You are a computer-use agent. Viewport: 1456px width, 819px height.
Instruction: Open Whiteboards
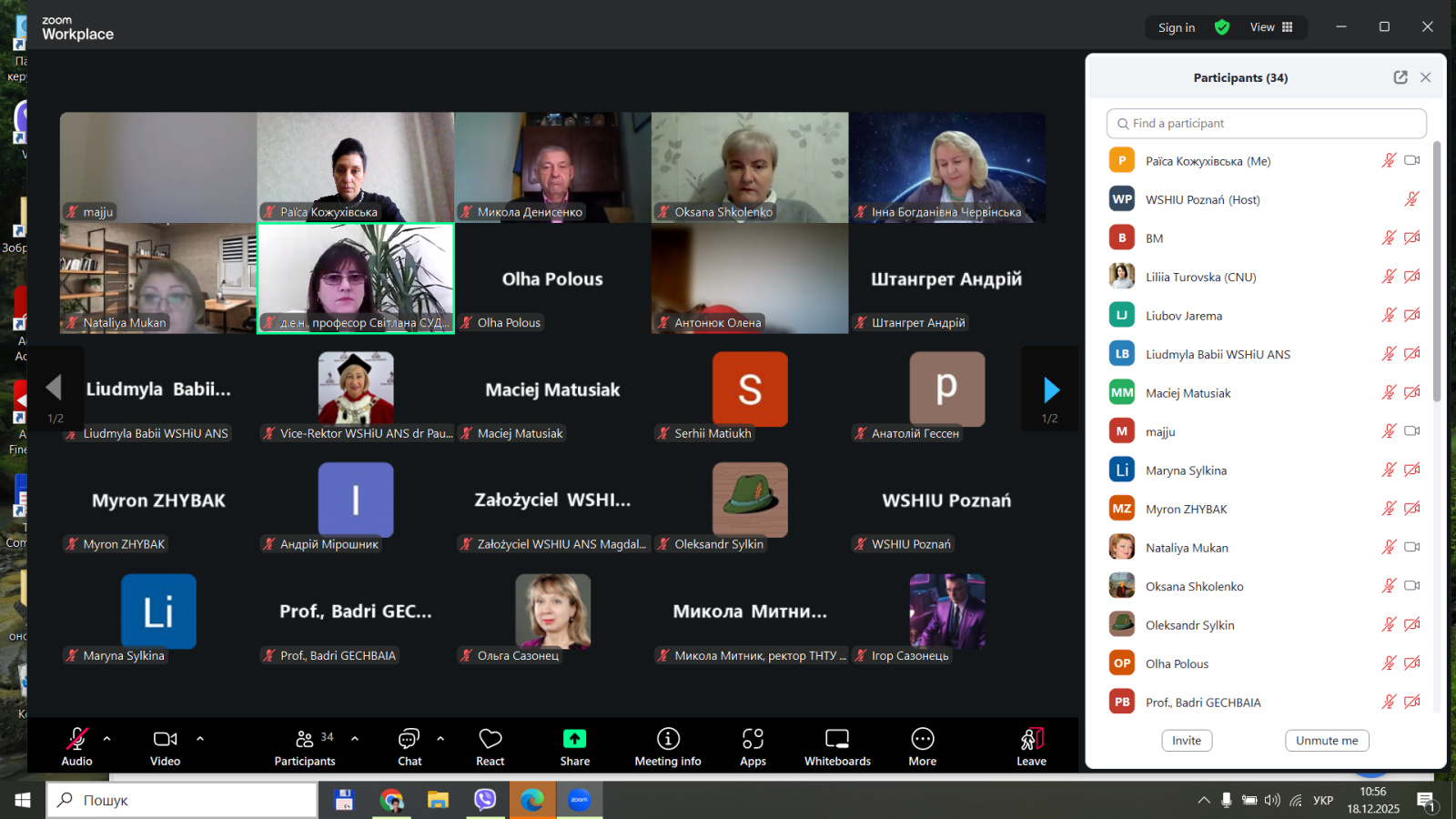(837, 739)
